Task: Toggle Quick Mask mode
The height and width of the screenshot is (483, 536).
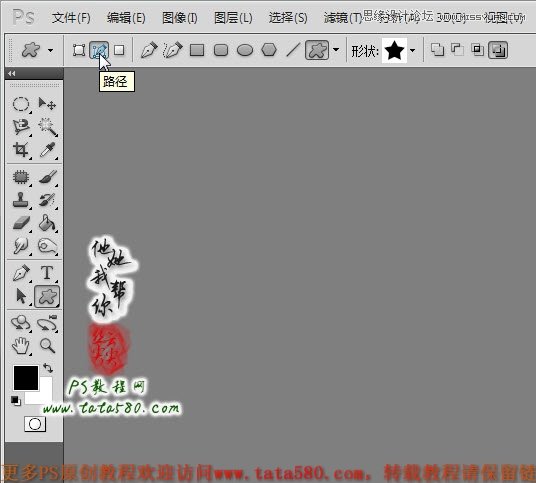Action: [x=35, y=424]
